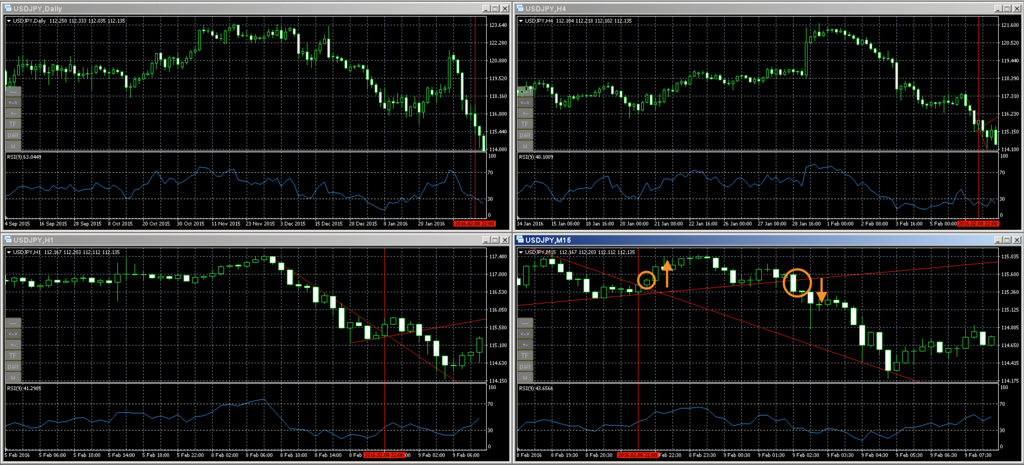Screen dimensions: 1024x465
Task: Click the 4 Sep 2015 date on the Daily axis
Action: (x=16, y=223)
